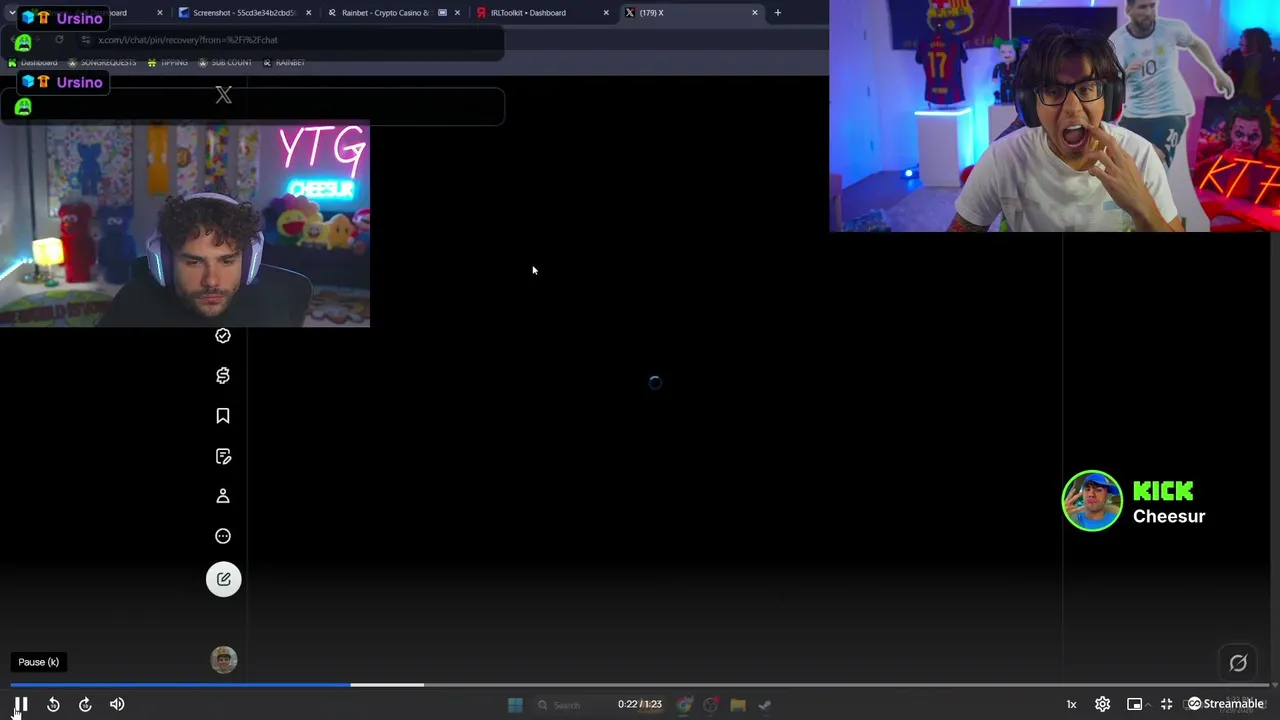This screenshot has width=1280, height=720.
Task: Close the IRLToolkit Dashboard tab
Action: [x=606, y=13]
